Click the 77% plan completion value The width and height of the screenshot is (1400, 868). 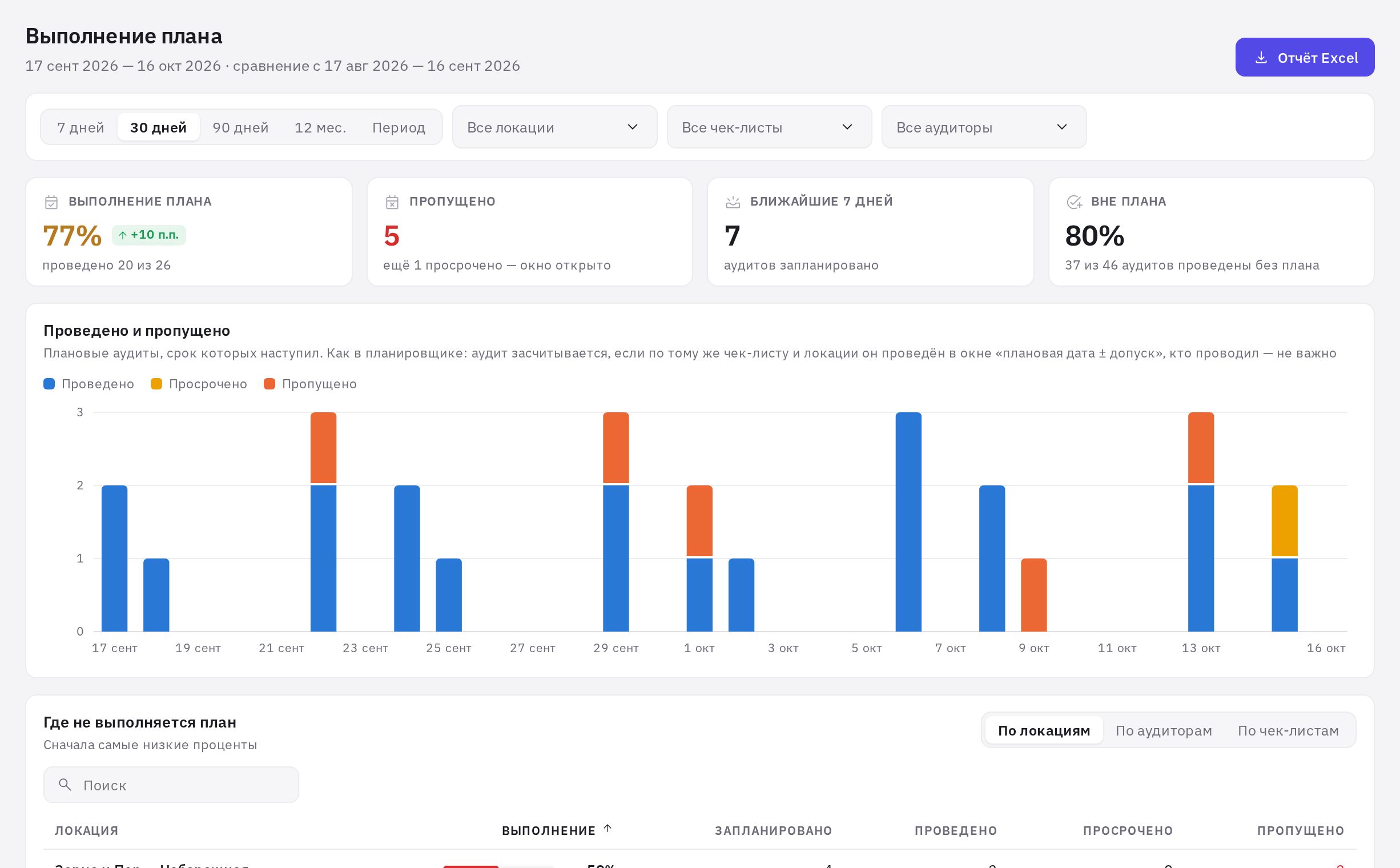click(73, 236)
